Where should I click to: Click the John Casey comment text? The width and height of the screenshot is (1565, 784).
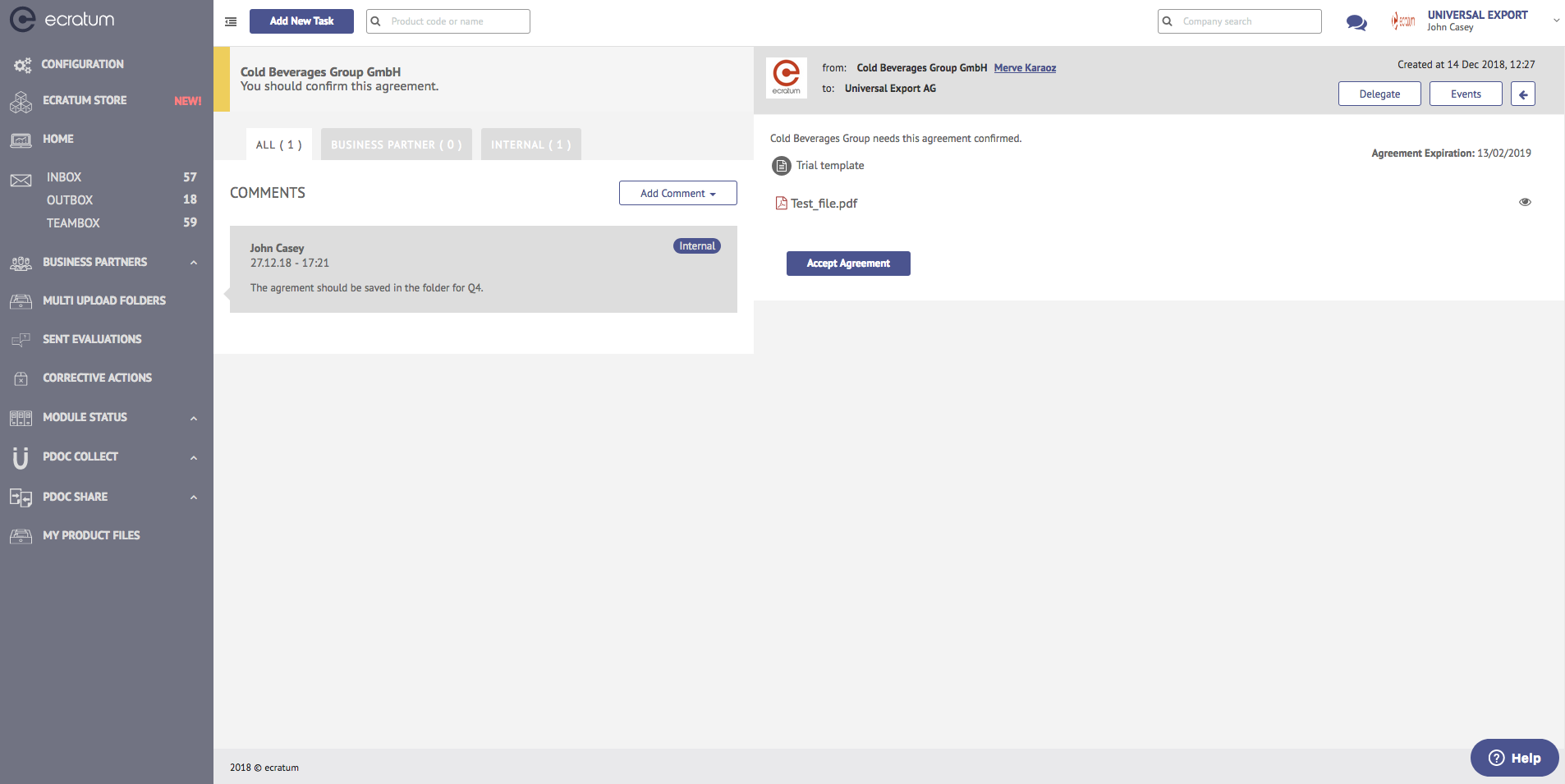click(x=367, y=288)
